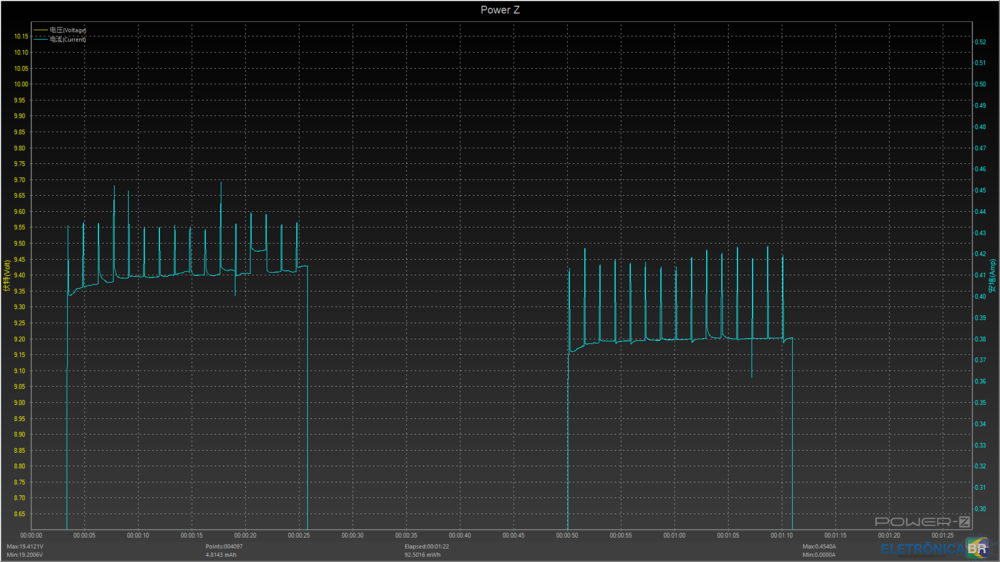This screenshot has width=1000, height=562.
Task: Click the yellow Voltage legend line
Action: (x=41, y=31)
